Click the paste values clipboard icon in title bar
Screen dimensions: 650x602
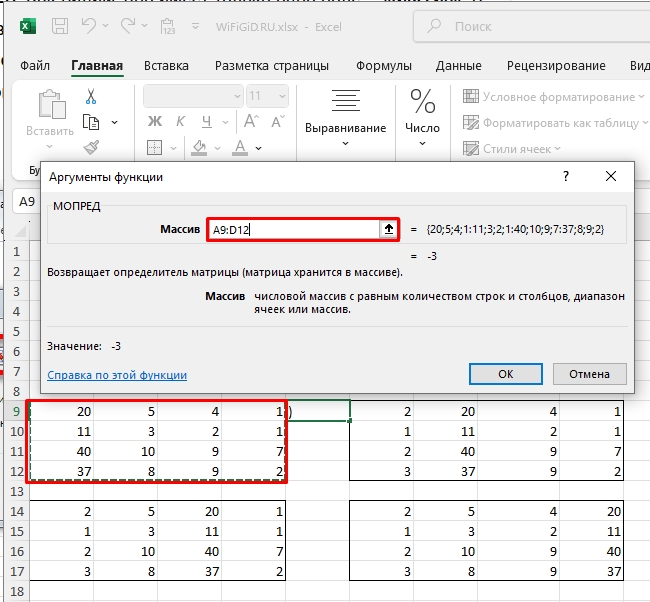[x=167, y=27]
